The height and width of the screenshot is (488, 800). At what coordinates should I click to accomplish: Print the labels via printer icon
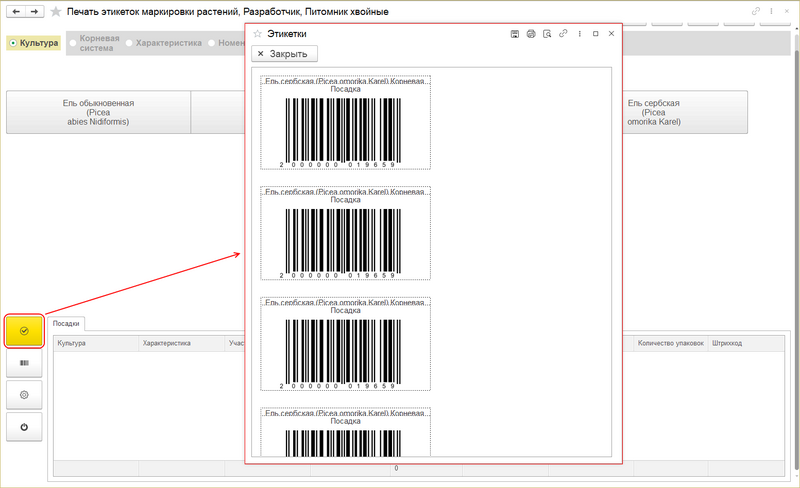pyautogui.click(x=531, y=34)
